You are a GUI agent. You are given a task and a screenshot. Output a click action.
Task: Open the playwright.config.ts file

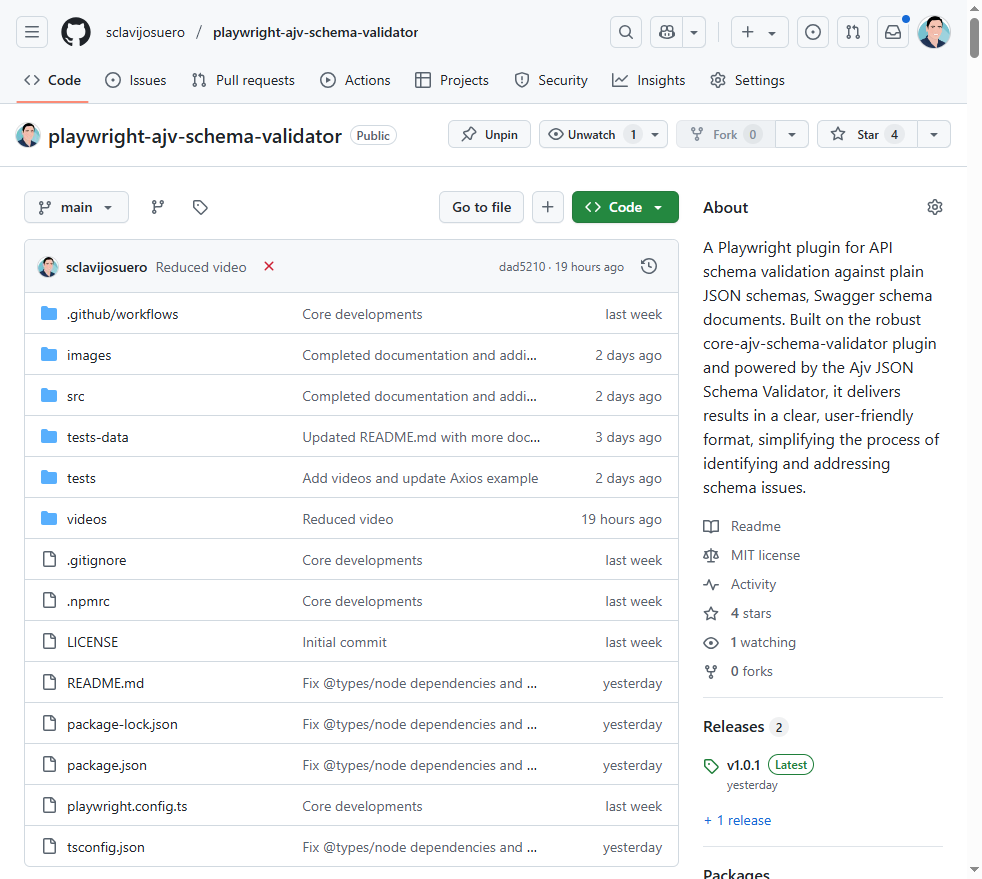coord(127,806)
